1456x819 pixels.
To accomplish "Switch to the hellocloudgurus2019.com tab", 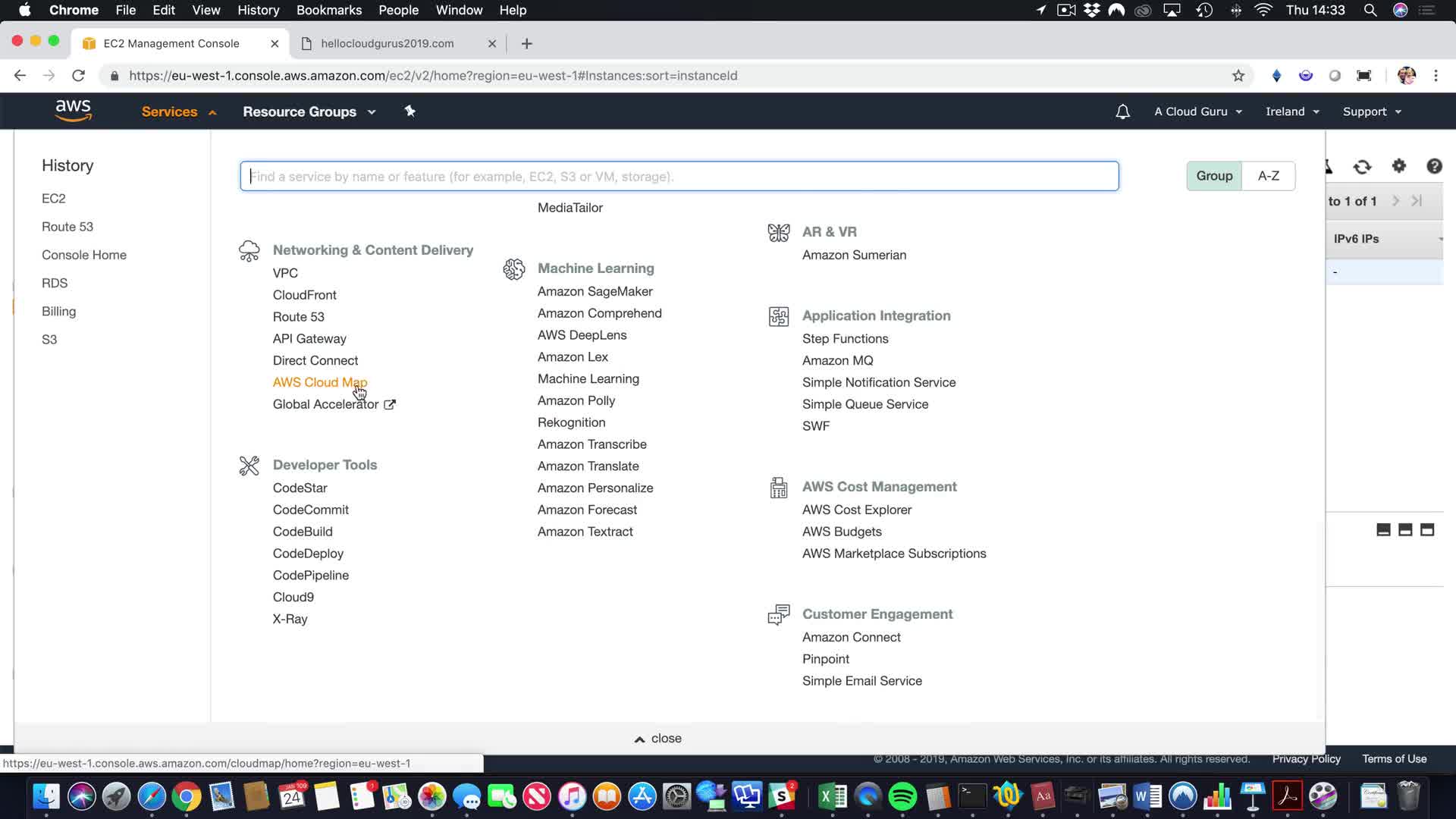I will click(387, 43).
